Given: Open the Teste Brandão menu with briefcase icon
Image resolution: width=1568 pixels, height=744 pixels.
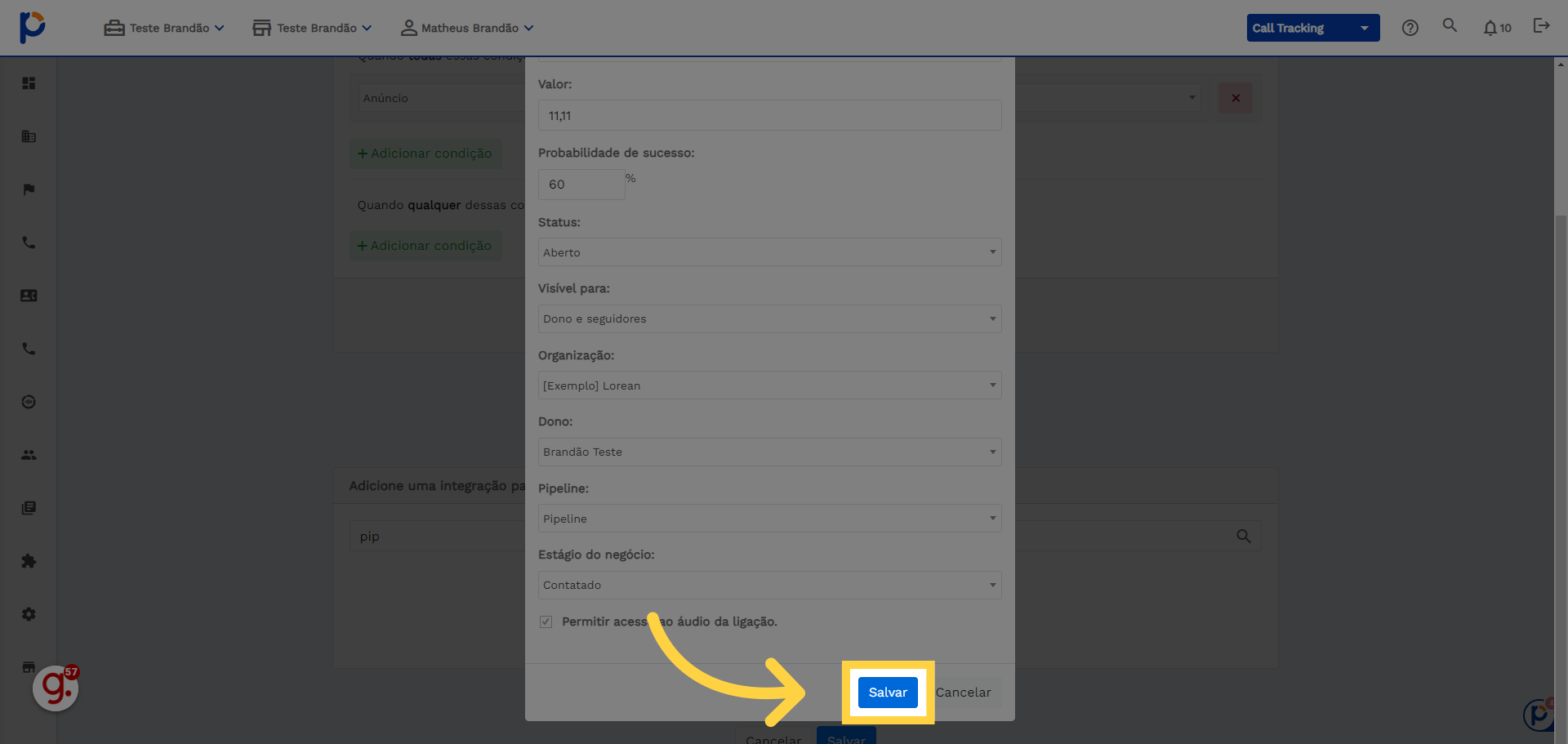Looking at the screenshot, I should [x=164, y=28].
